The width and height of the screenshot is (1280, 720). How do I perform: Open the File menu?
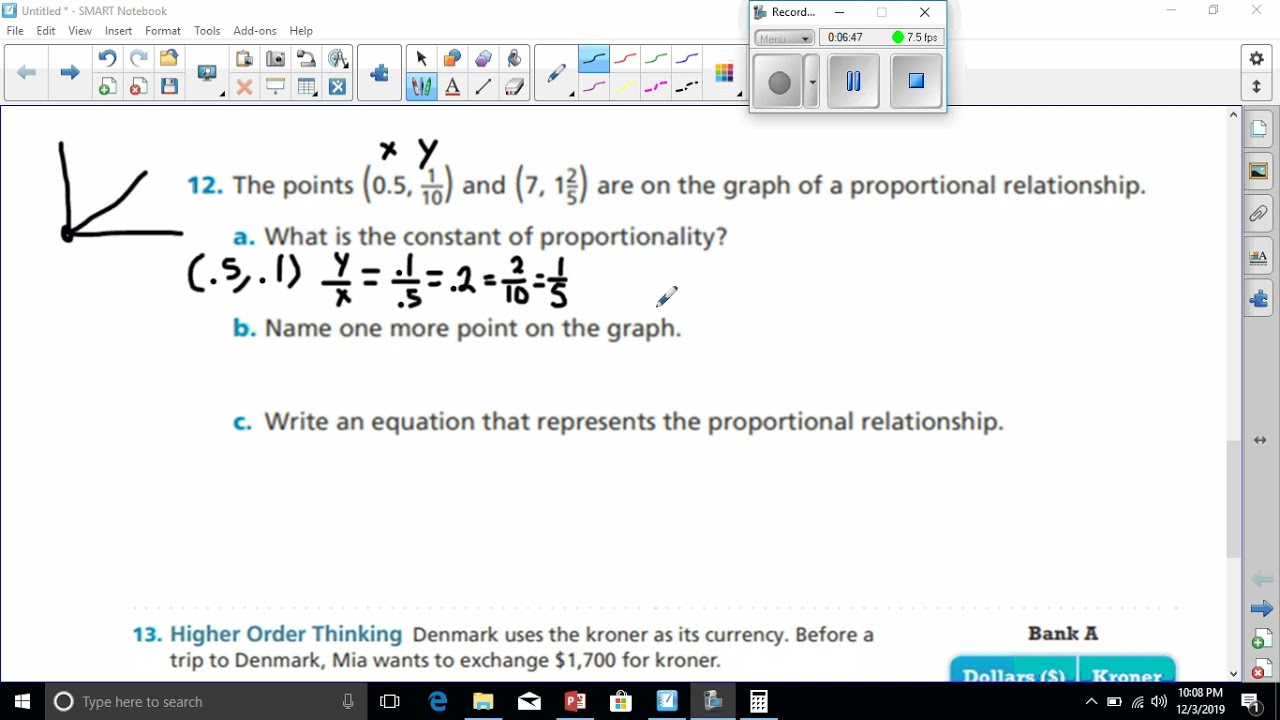(x=15, y=31)
